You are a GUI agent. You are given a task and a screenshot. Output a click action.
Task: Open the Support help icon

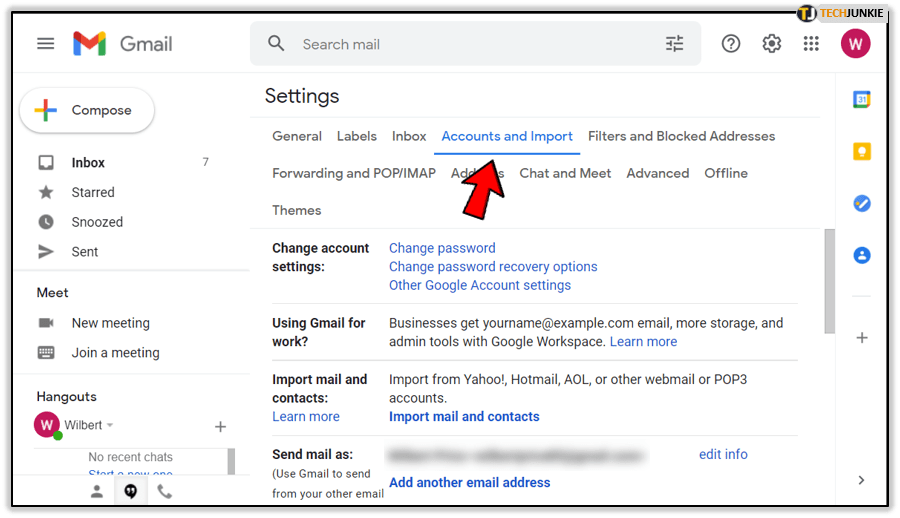731,44
